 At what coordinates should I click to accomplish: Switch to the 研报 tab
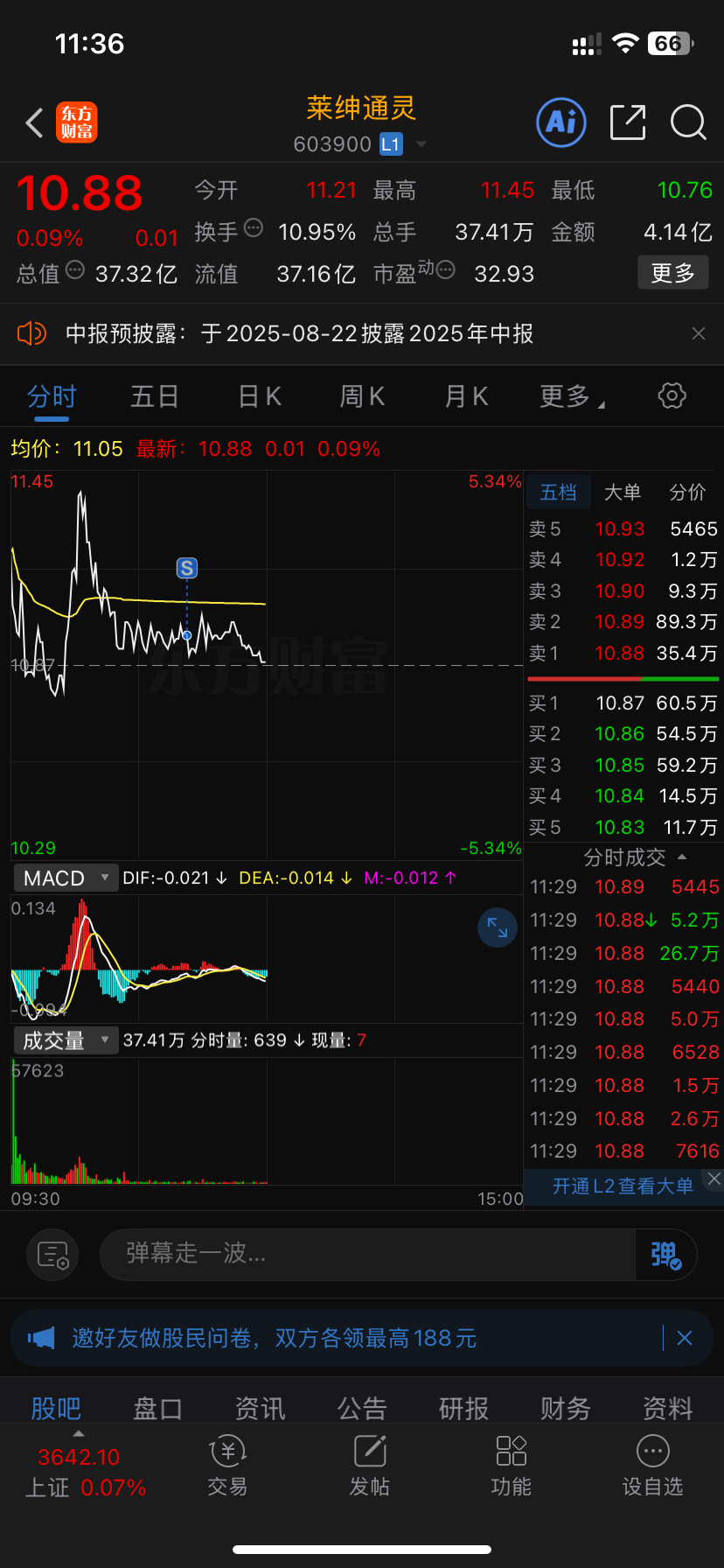[x=463, y=1408]
